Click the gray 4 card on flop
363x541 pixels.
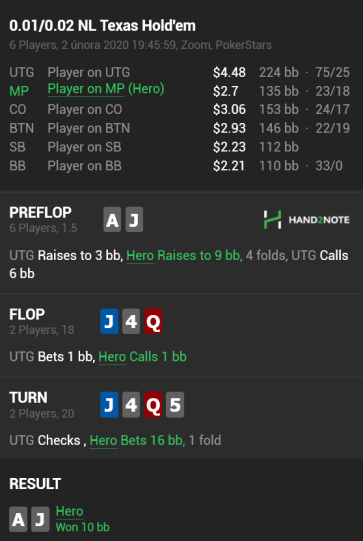[x=131, y=321]
